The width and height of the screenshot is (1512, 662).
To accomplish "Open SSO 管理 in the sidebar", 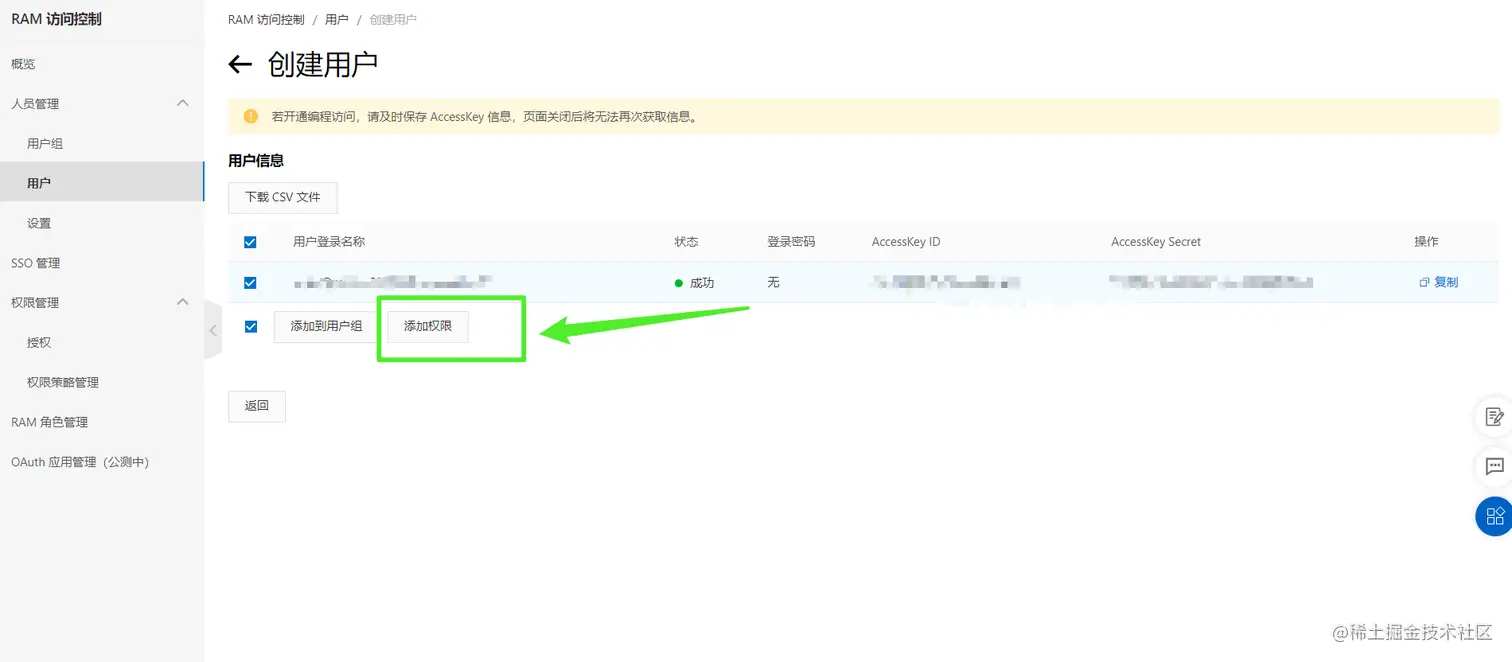I will coord(36,263).
